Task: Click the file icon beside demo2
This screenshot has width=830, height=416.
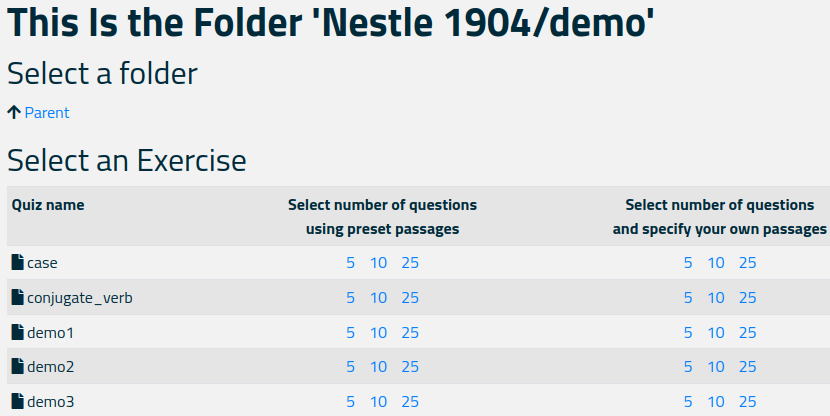Action: (17, 366)
